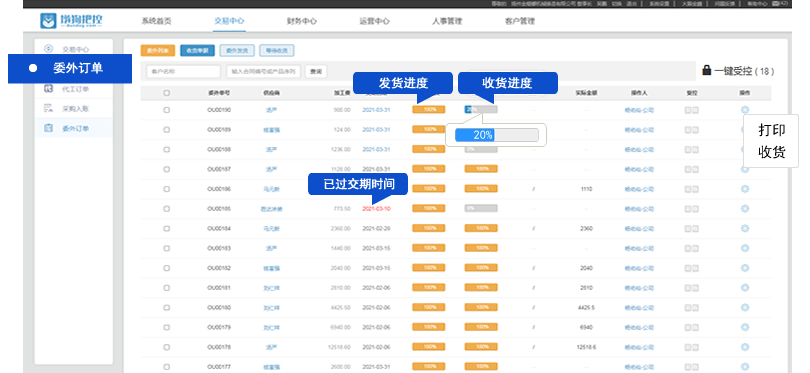Open the gear menu for order OU00179
This screenshot has height=373, width=810.
click(x=744, y=328)
